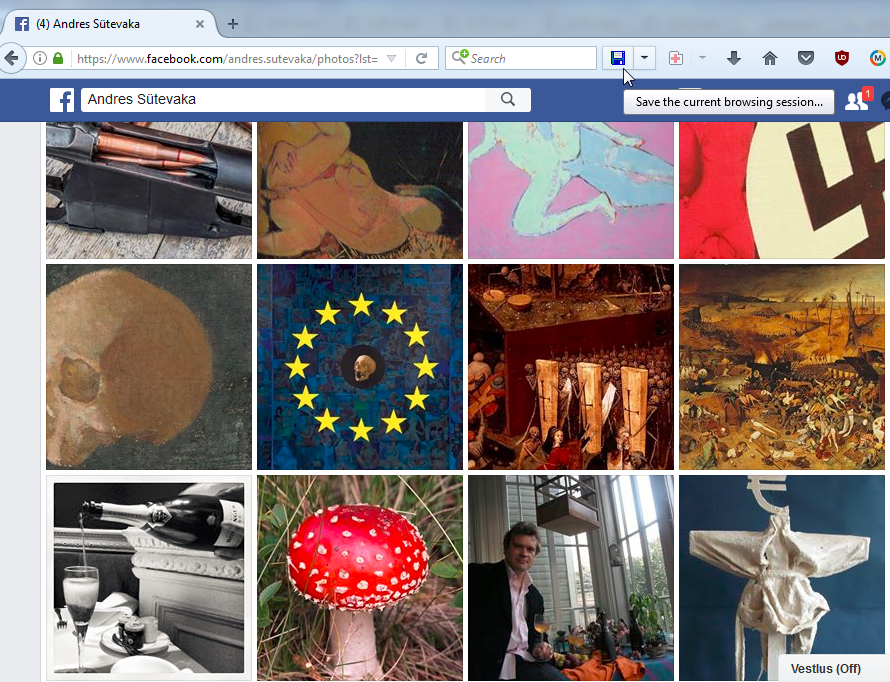Click the Facebook search magnifier button

pos(508,100)
